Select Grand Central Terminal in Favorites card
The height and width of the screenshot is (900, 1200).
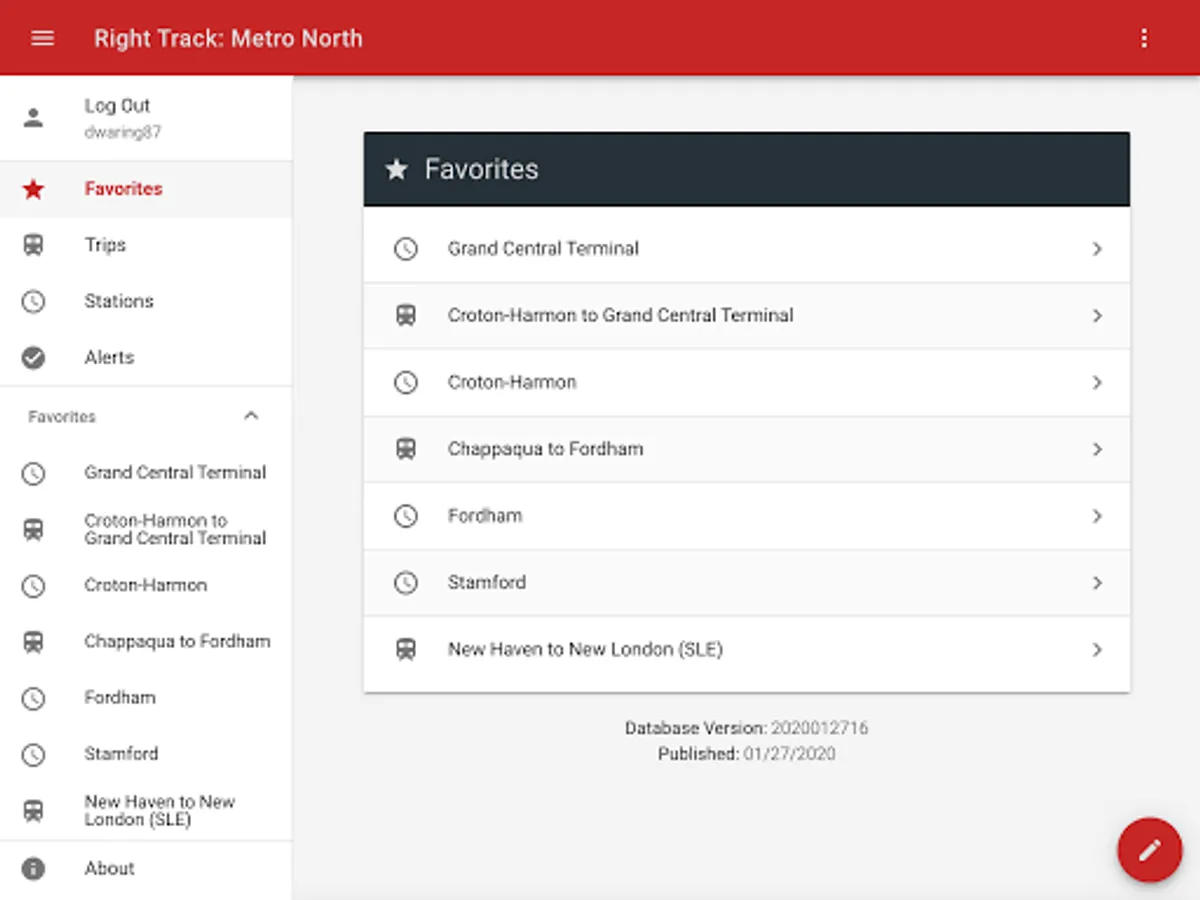[x=746, y=249]
